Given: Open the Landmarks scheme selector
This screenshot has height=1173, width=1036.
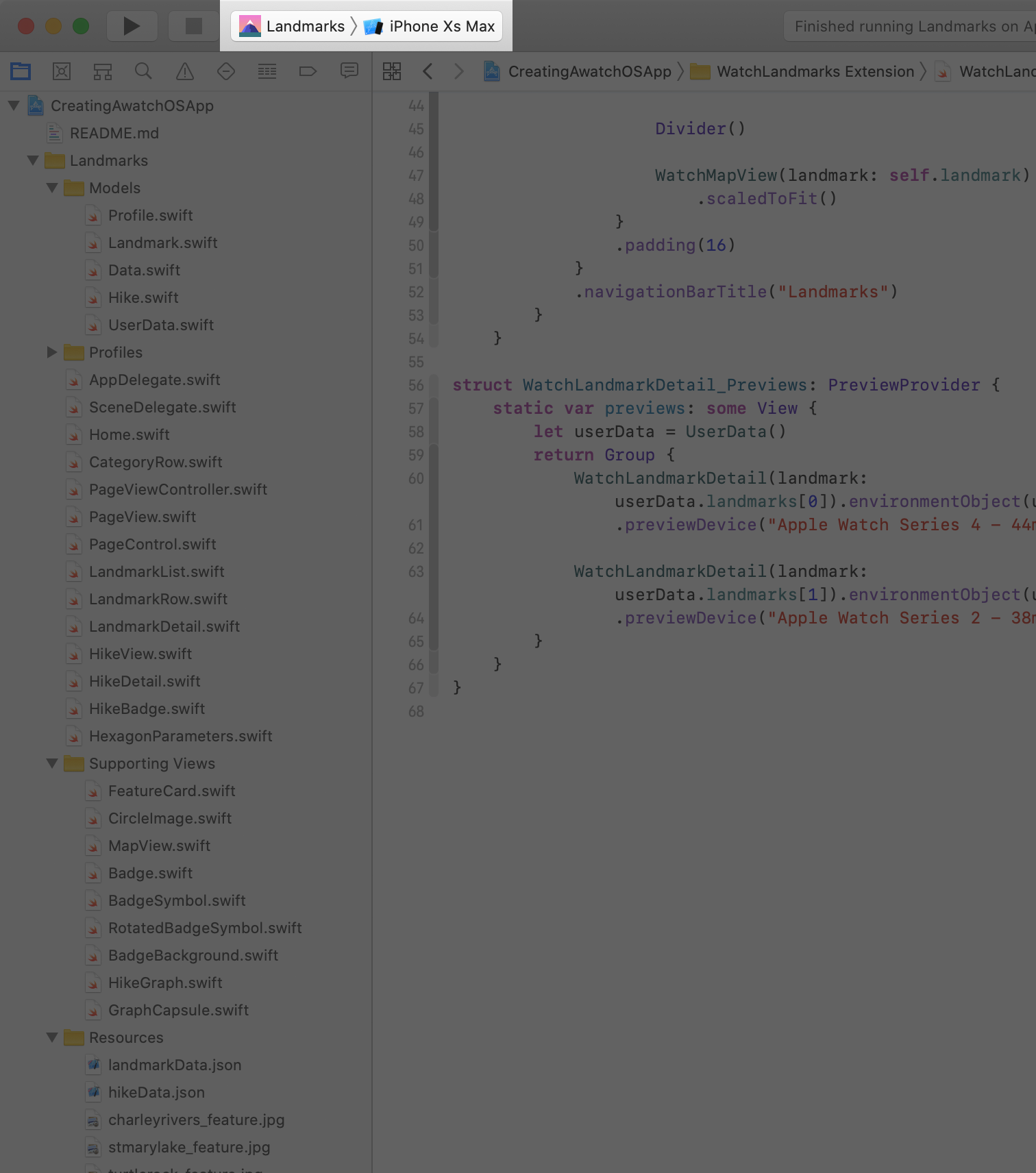Looking at the screenshot, I should [x=292, y=26].
